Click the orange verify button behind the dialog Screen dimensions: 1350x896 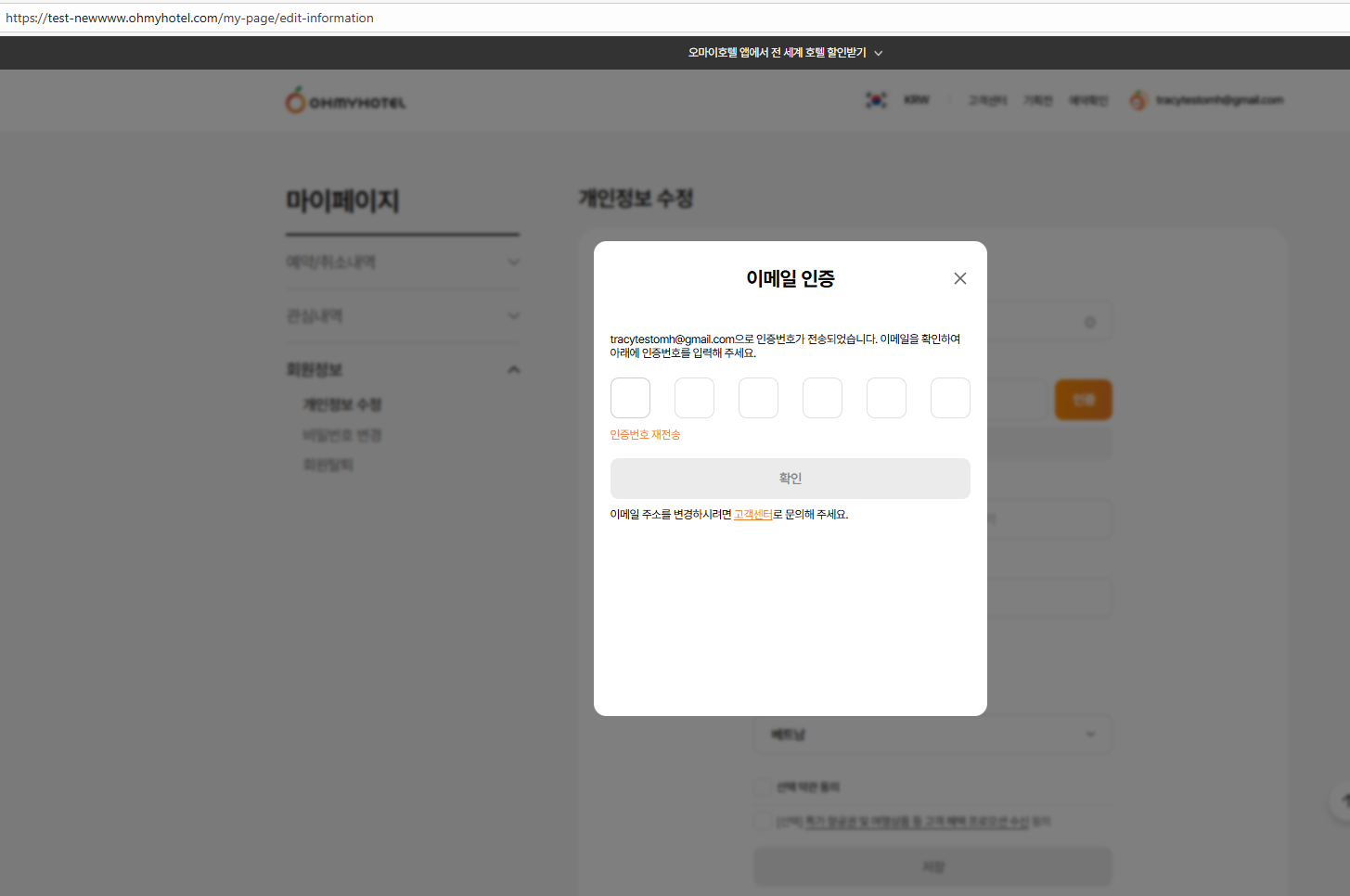click(x=1084, y=400)
